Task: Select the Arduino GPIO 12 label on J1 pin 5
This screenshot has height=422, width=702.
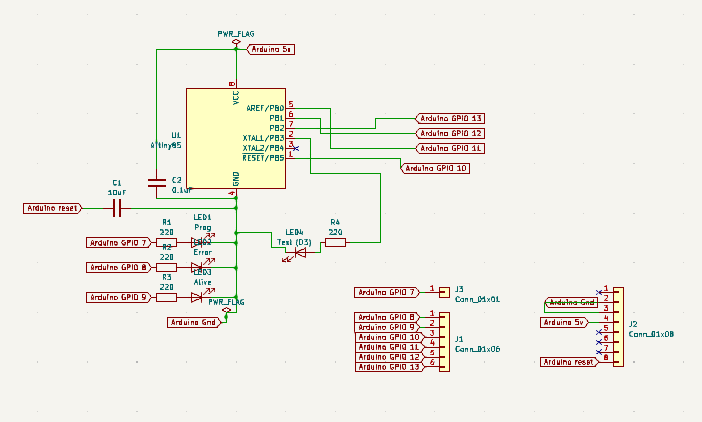Action: coord(389,357)
